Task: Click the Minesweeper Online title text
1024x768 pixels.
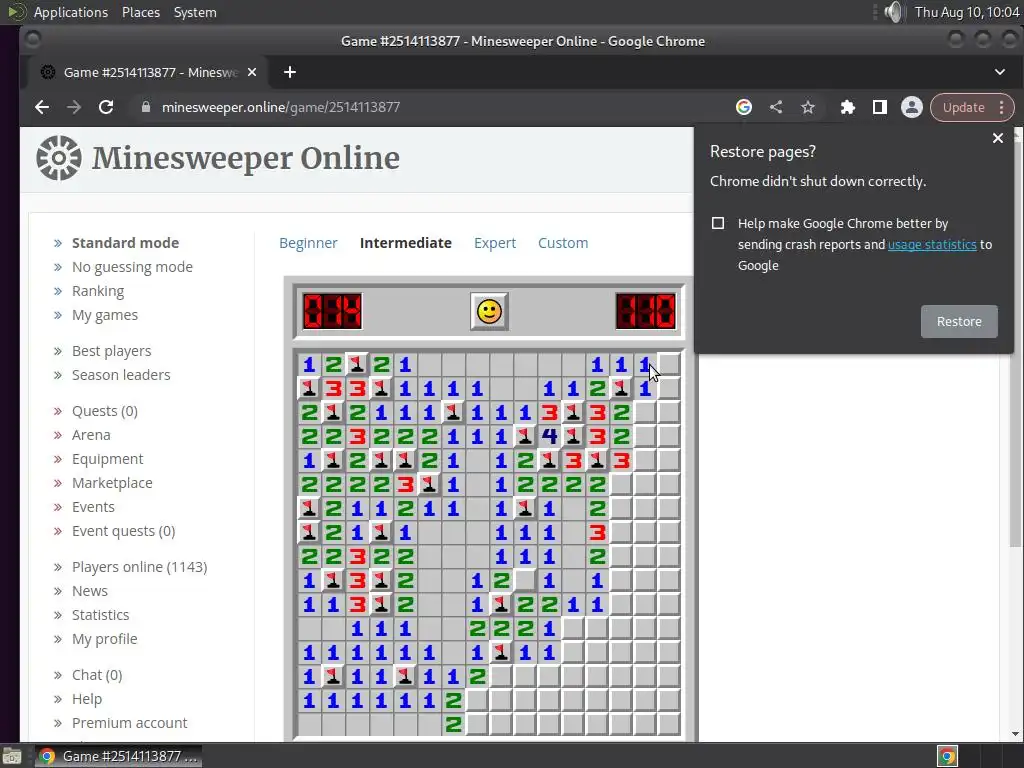Action: coord(246,158)
